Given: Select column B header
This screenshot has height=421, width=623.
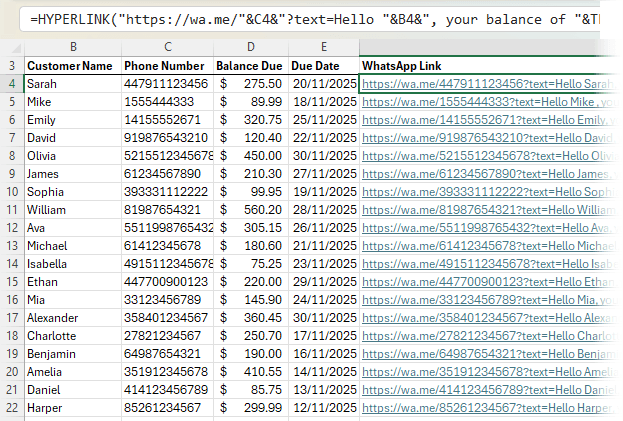Looking at the screenshot, I should pyautogui.click(x=72, y=47).
